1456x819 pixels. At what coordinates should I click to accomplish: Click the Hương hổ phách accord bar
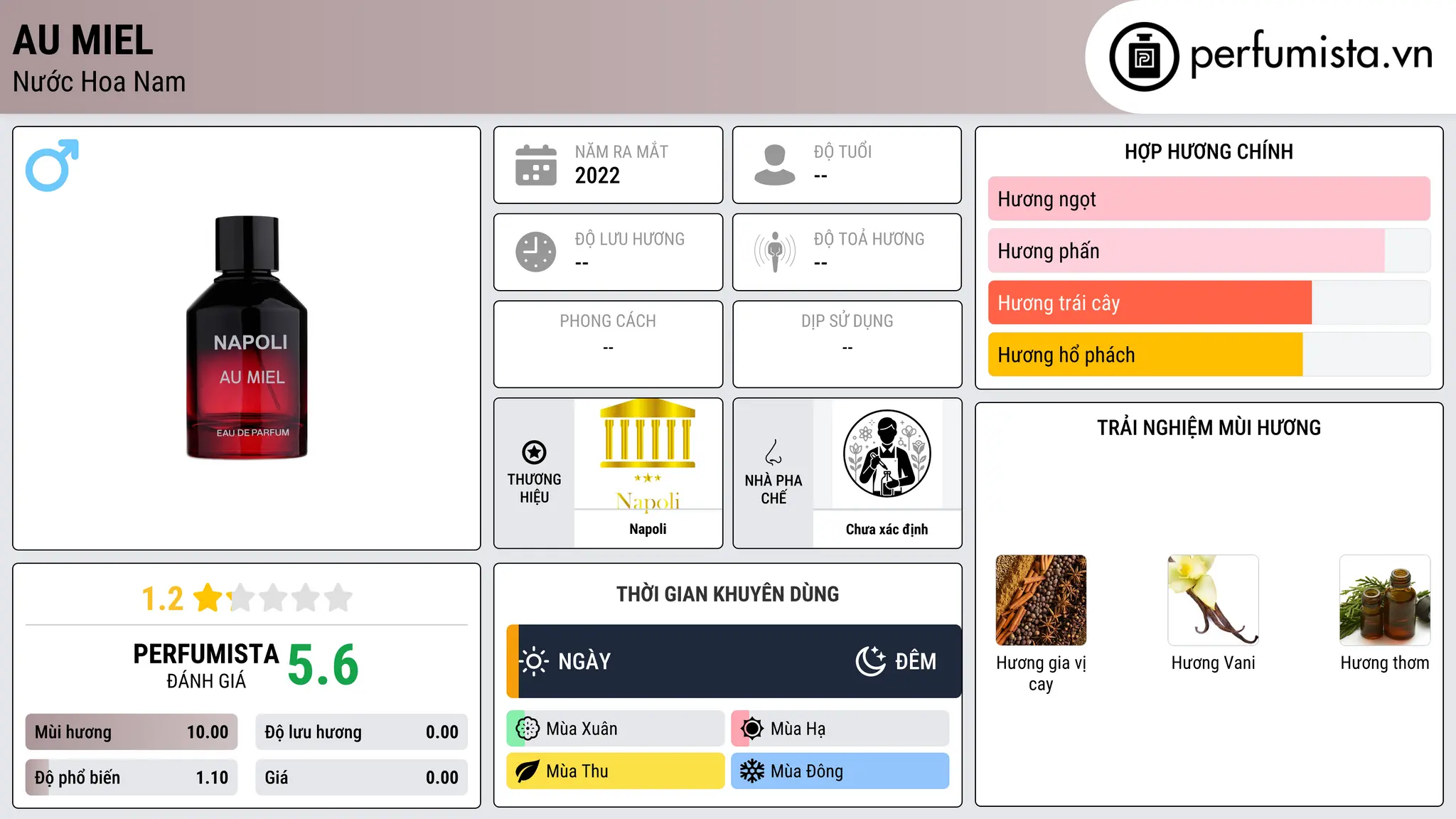click(1209, 355)
